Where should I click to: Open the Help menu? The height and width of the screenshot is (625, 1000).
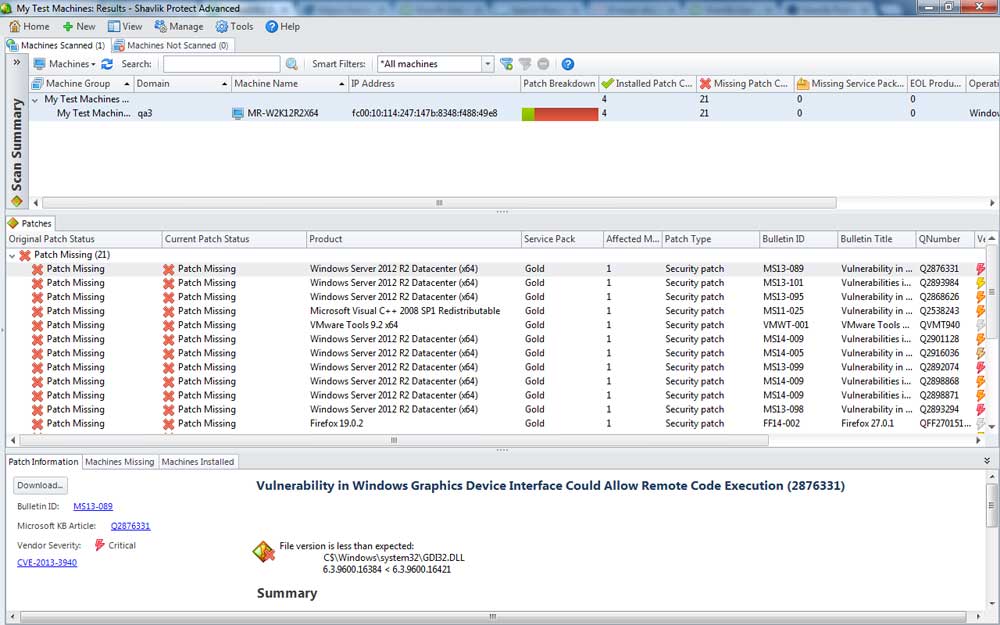tap(283, 26)
